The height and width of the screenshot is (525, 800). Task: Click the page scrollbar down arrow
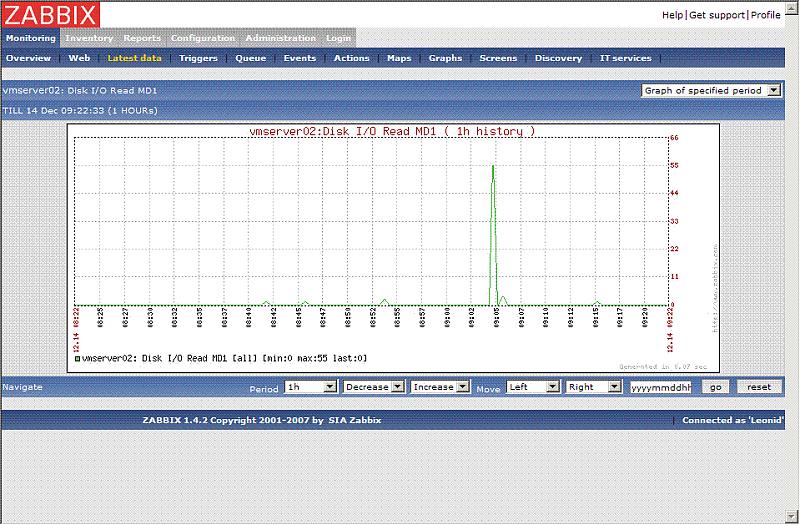[x=792, y=516]
